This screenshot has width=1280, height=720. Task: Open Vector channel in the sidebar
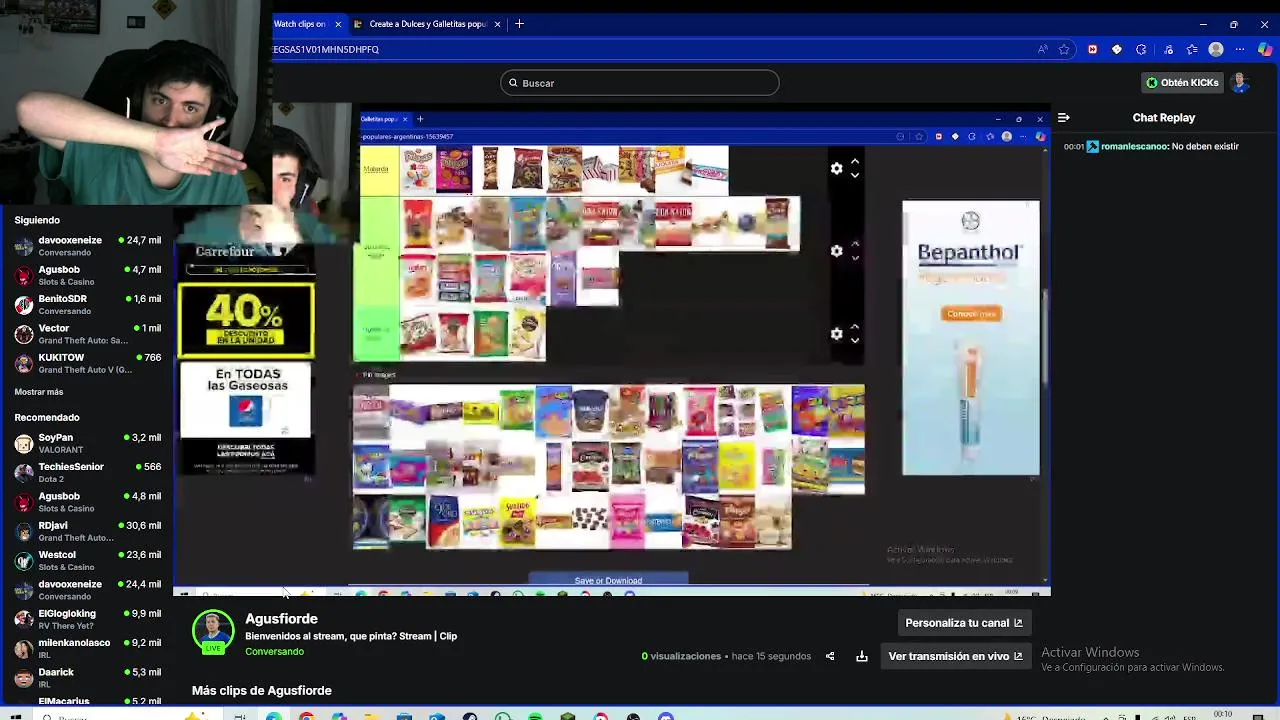(x=88, y=334)
